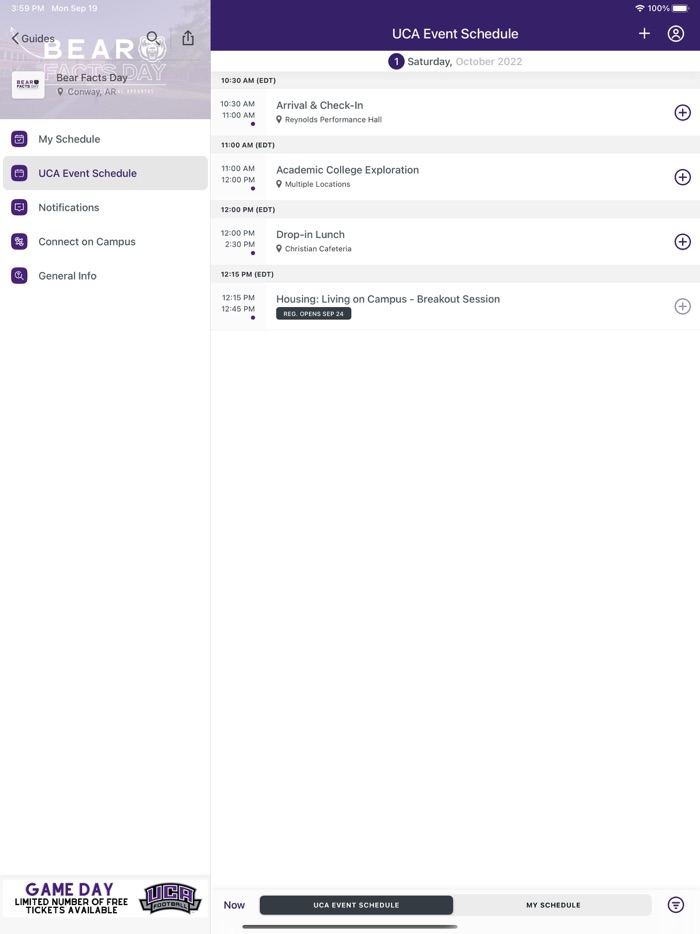Open the schedule filter icon
Image resolution: width=700 pixels, height=934 pixels.
(676, 905)
